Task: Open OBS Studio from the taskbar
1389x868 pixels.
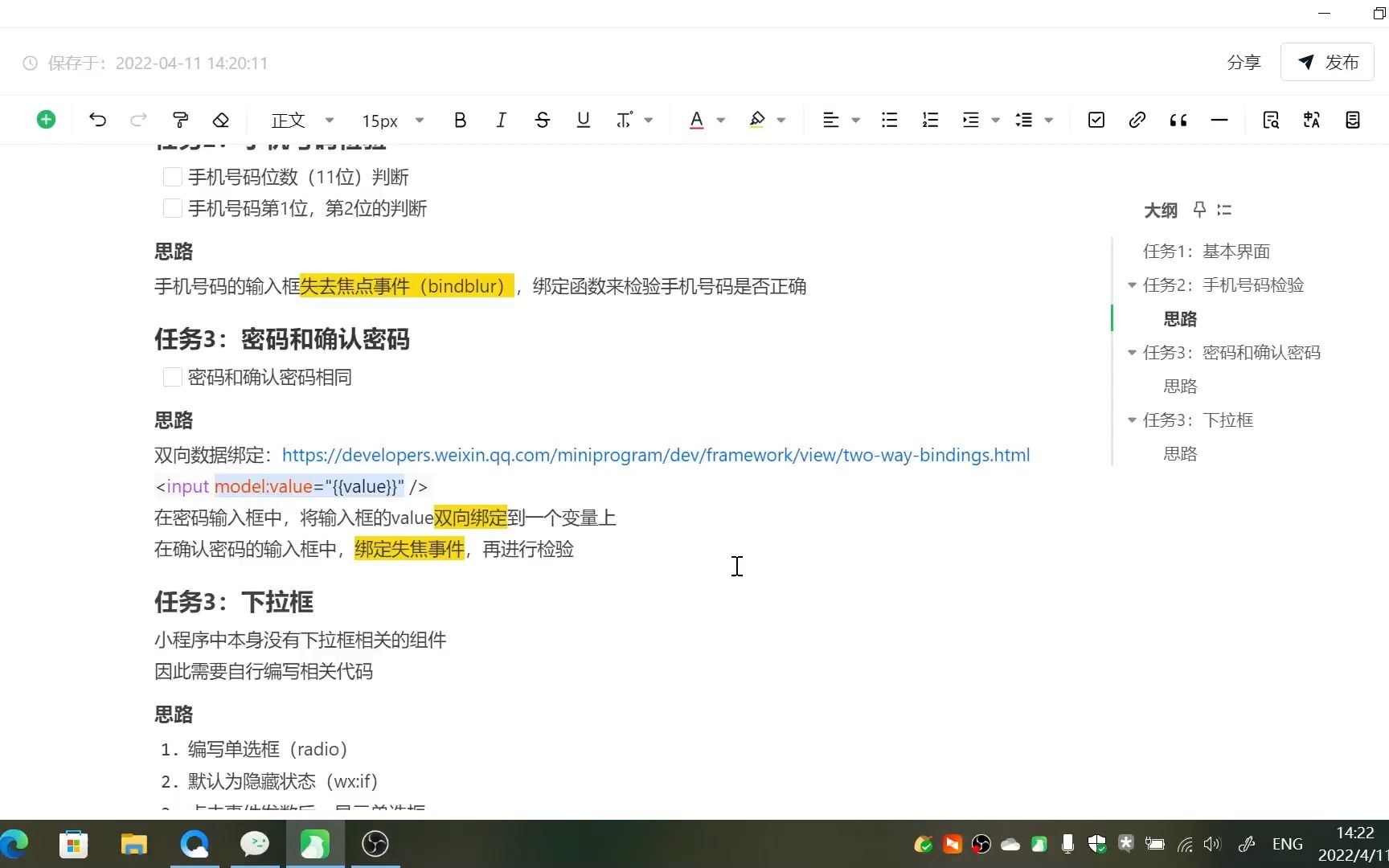Action: pos(374,844)
